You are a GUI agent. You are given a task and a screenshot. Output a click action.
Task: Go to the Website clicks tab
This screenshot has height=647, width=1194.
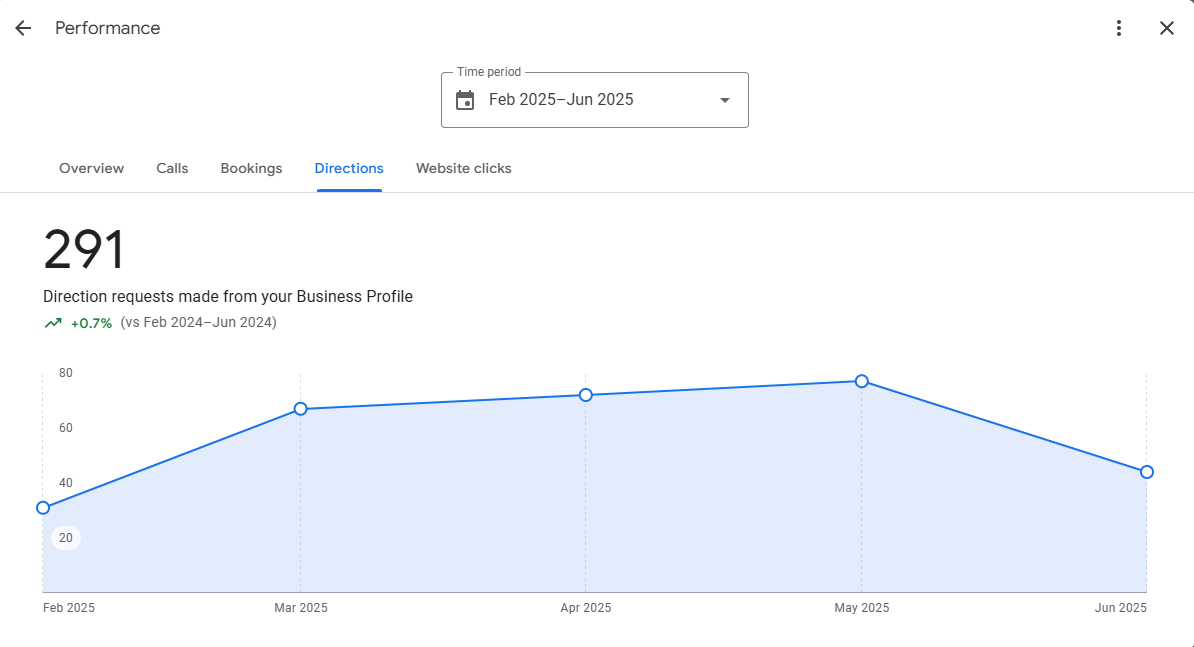464,168
